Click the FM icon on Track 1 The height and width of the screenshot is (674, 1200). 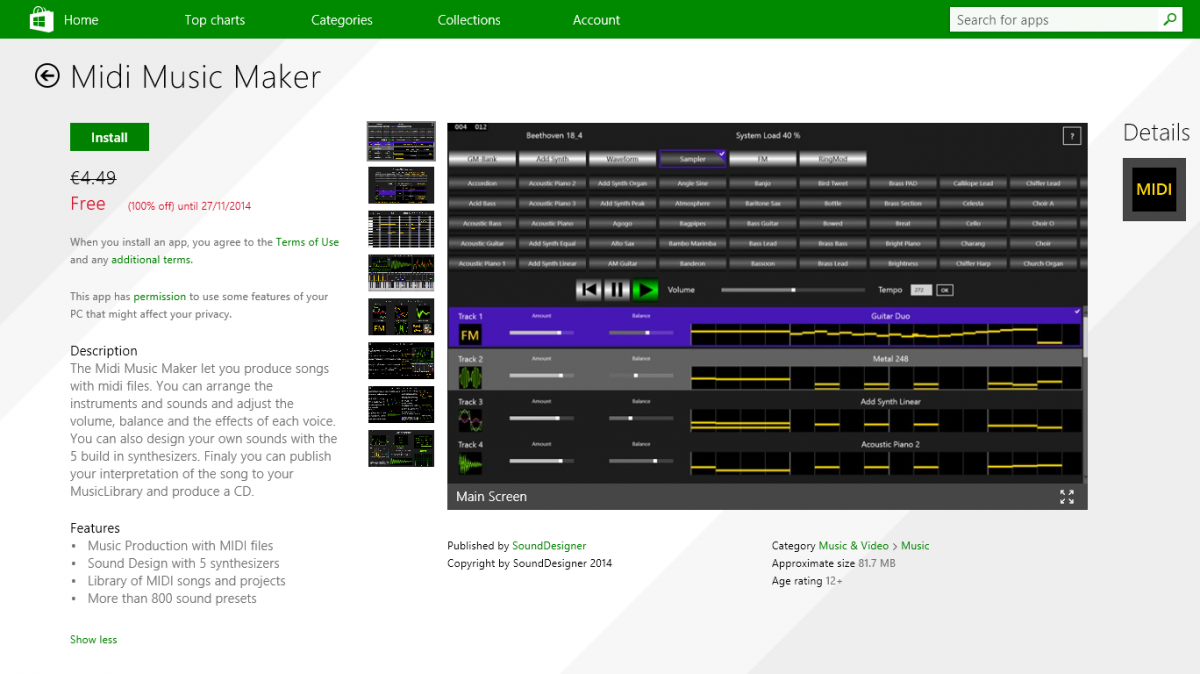(x=470, y=335)
